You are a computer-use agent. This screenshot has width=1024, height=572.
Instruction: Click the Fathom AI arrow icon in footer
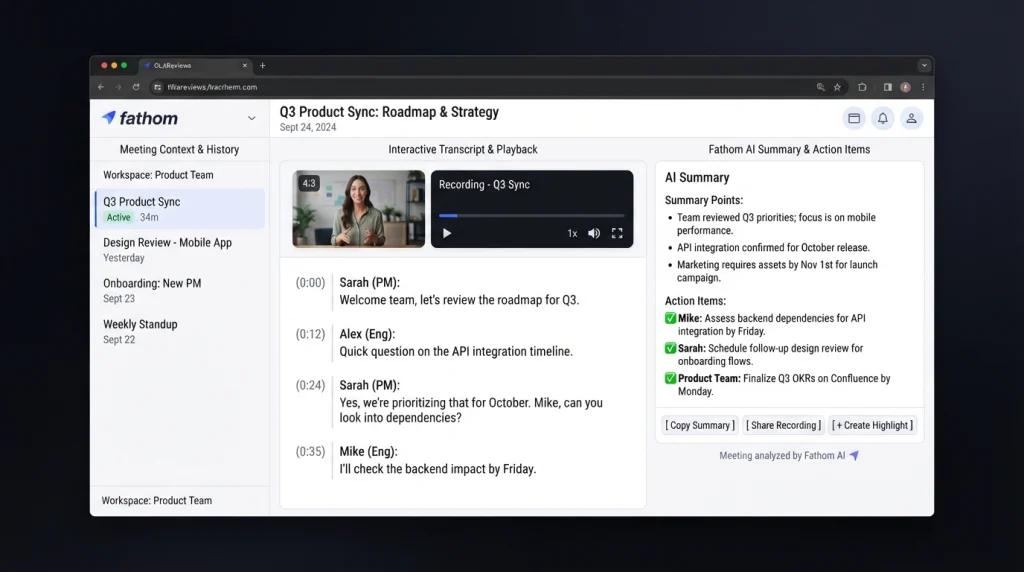854,455
